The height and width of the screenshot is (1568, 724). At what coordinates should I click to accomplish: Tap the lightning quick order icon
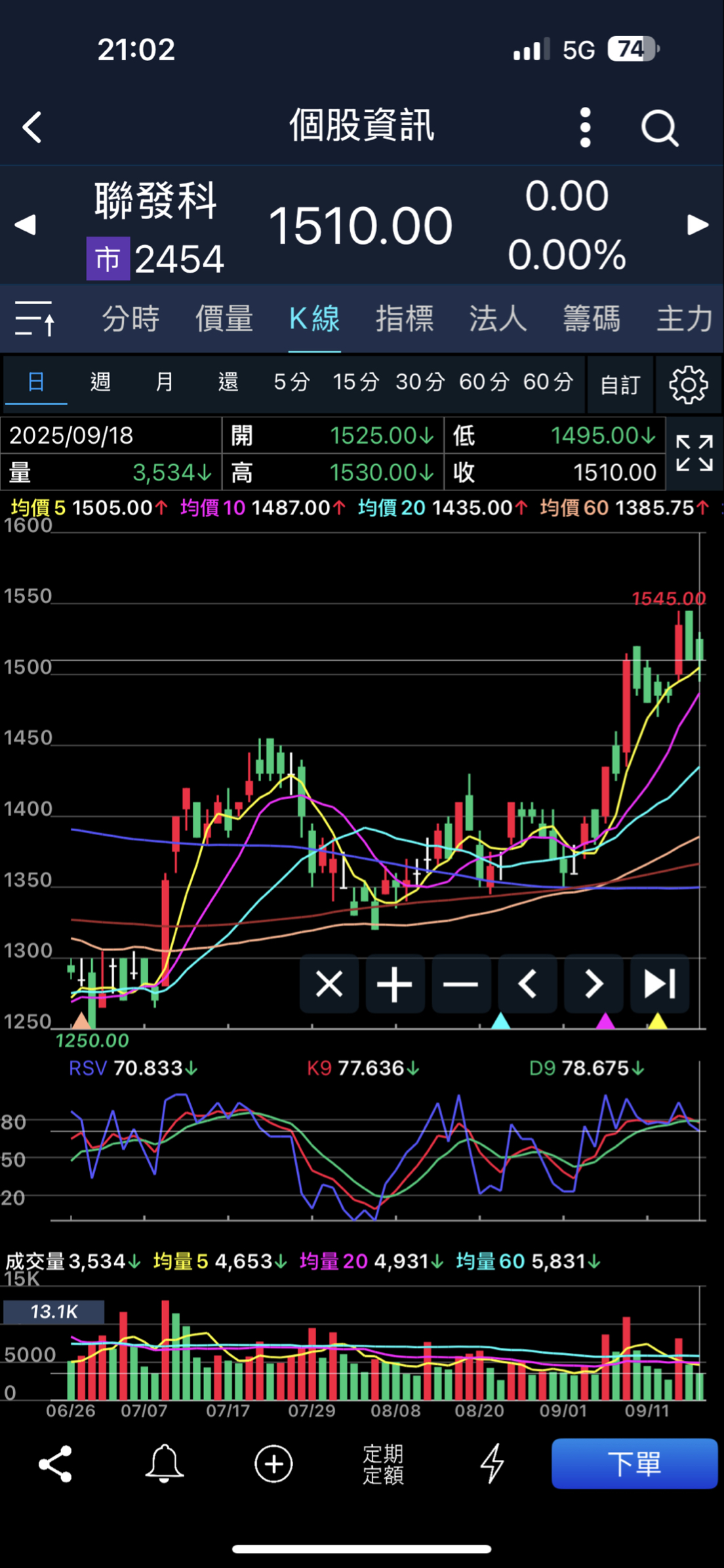tap(492, 1464)
